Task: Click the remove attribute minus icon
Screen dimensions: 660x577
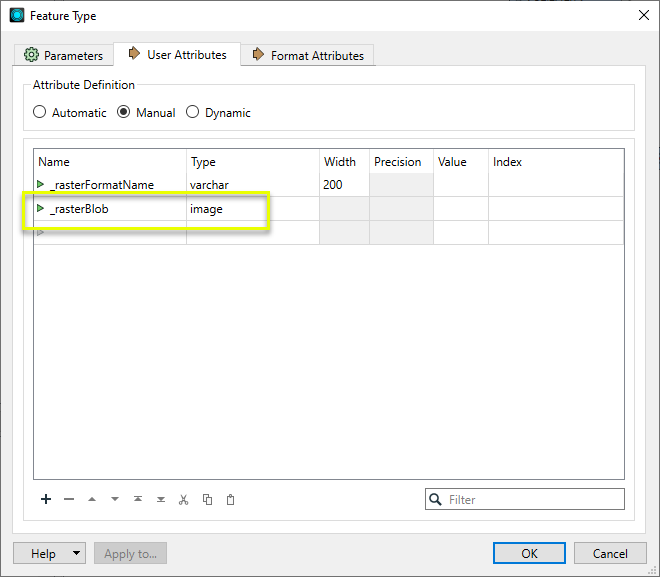Action: click(x=69, y=499)
